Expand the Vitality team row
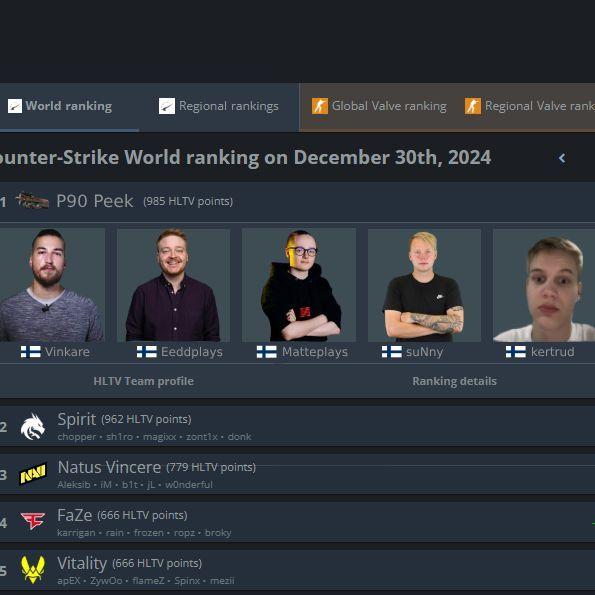Image resolution: width=595 pixels, height=595 pixels. [298, 570]
